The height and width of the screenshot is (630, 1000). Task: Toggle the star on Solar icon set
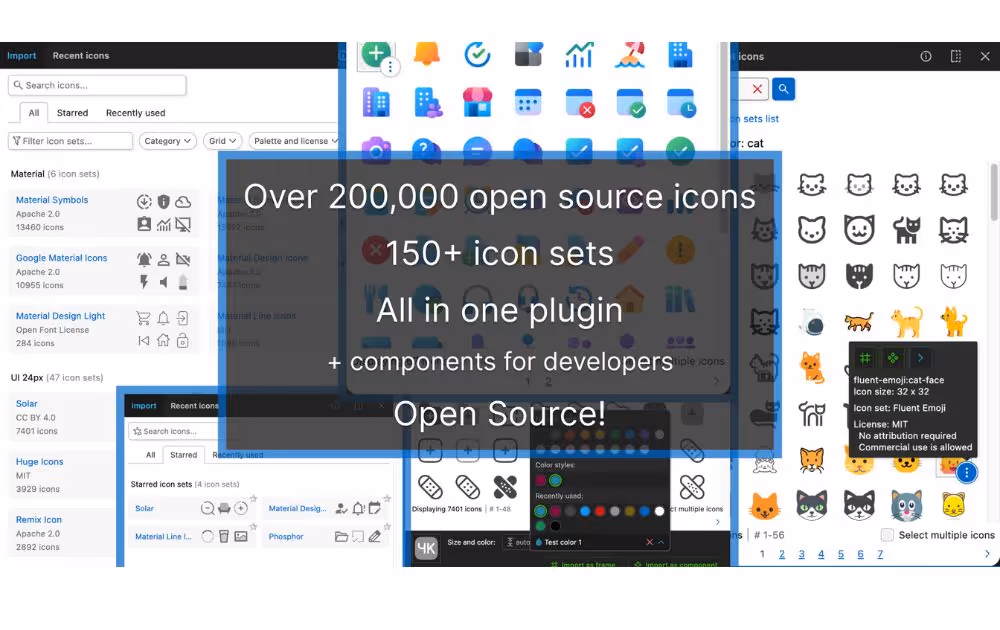(x=253, y=499)
